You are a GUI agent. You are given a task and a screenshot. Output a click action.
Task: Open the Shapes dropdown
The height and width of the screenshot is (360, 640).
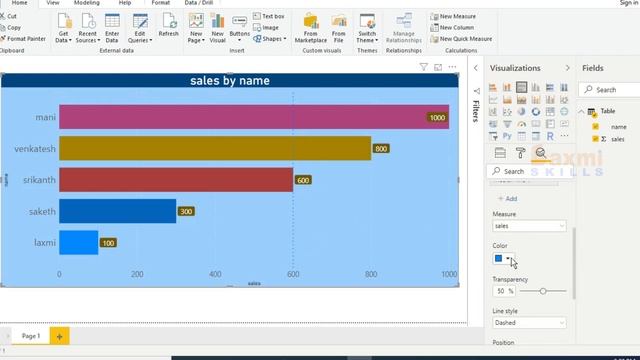click(x=269, y=39)
